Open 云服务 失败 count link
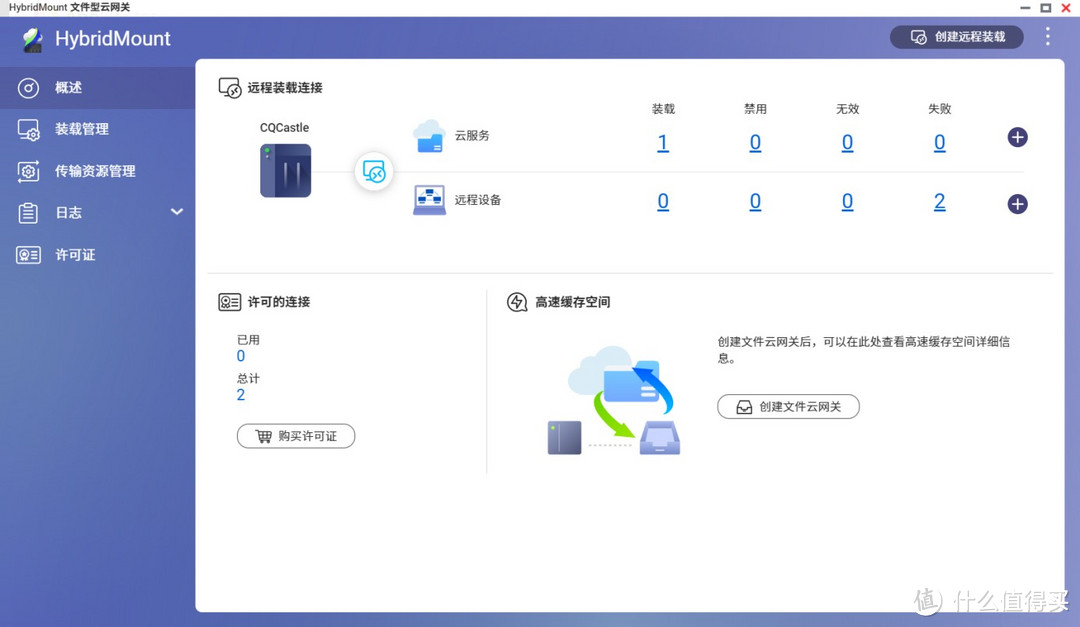The image size is (1080, 627). point(939,143)
